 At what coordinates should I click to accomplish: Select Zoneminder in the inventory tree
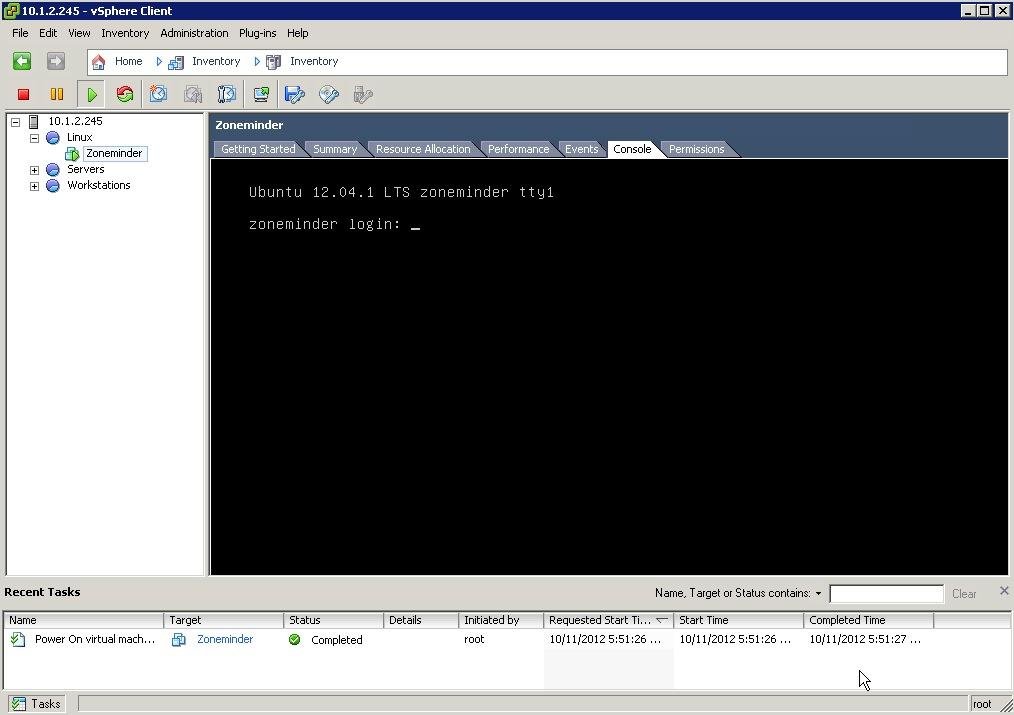(x=114, y=154)
